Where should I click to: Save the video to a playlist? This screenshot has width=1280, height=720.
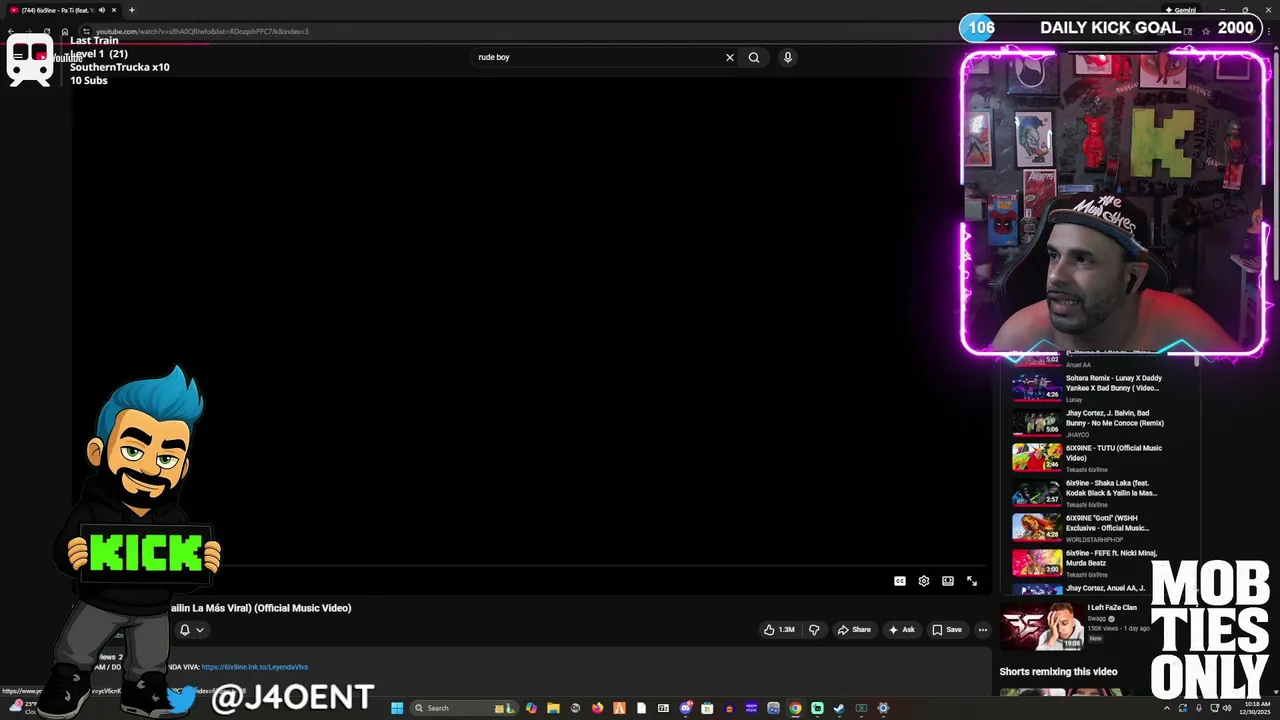pyautogui.click(x=947, y=630)
